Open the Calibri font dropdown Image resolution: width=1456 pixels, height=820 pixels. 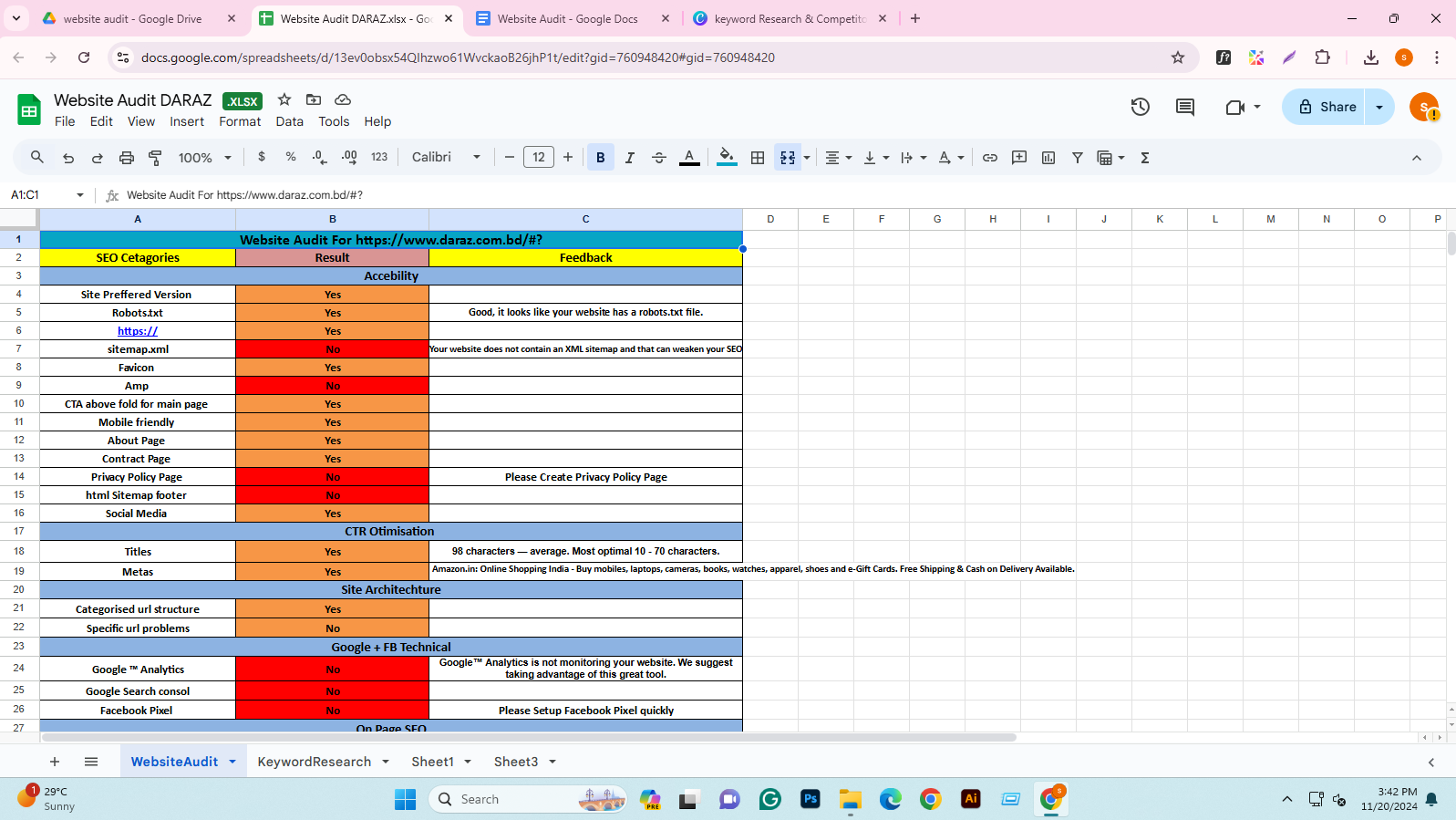click(445, 158)
